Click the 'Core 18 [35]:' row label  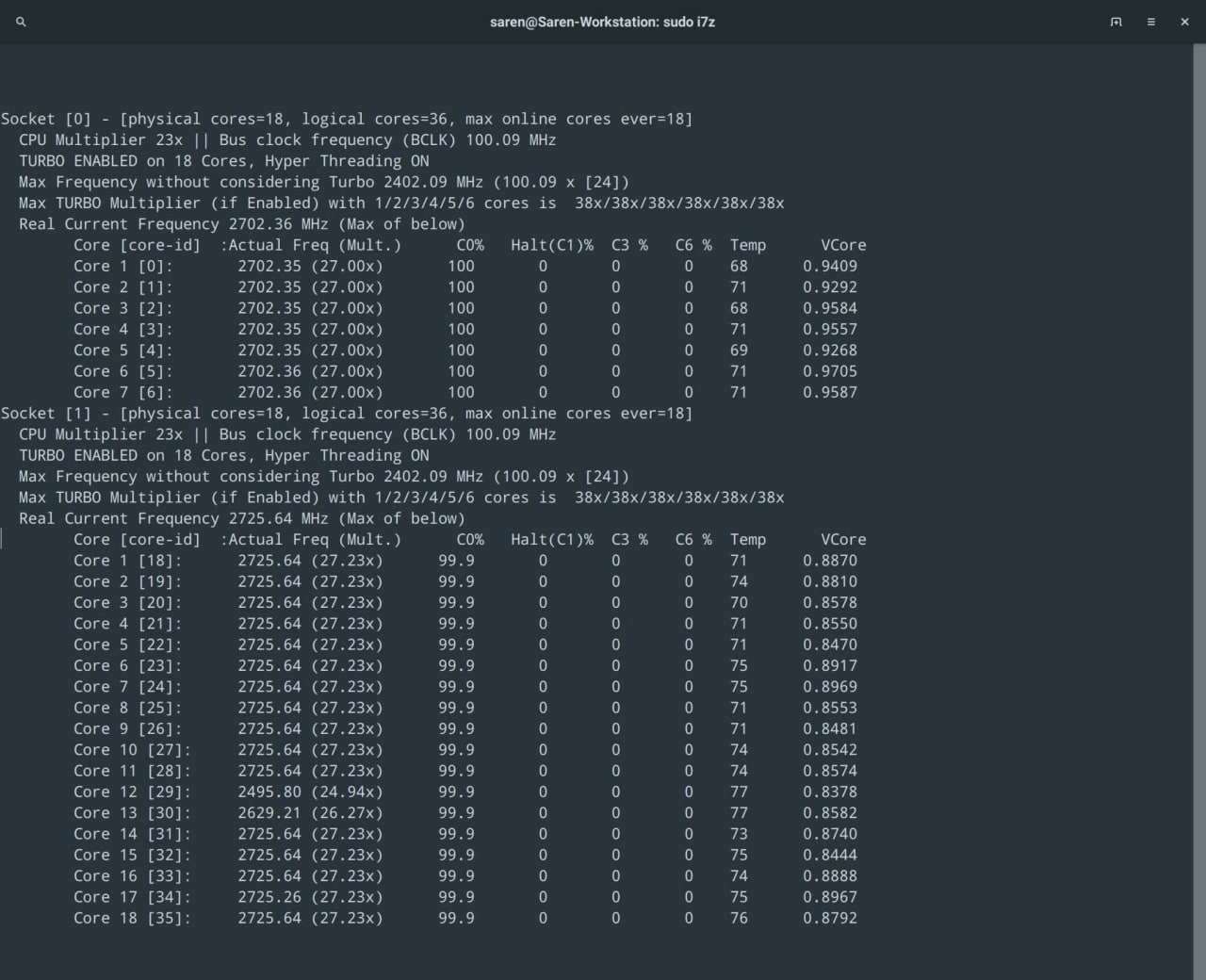point(132,918)
